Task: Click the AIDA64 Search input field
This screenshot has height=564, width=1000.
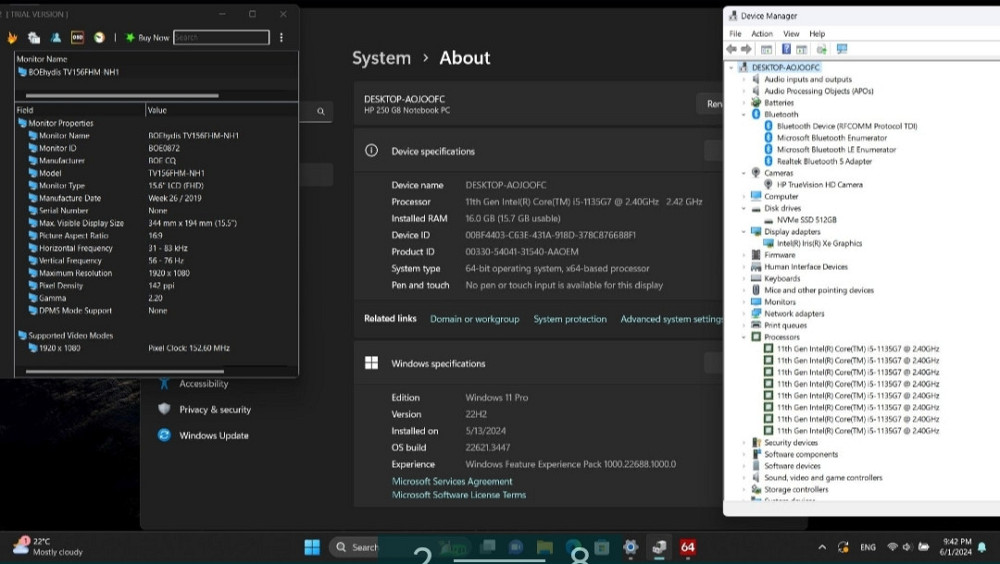Action: pyautogui.click(x=221, y=38)
